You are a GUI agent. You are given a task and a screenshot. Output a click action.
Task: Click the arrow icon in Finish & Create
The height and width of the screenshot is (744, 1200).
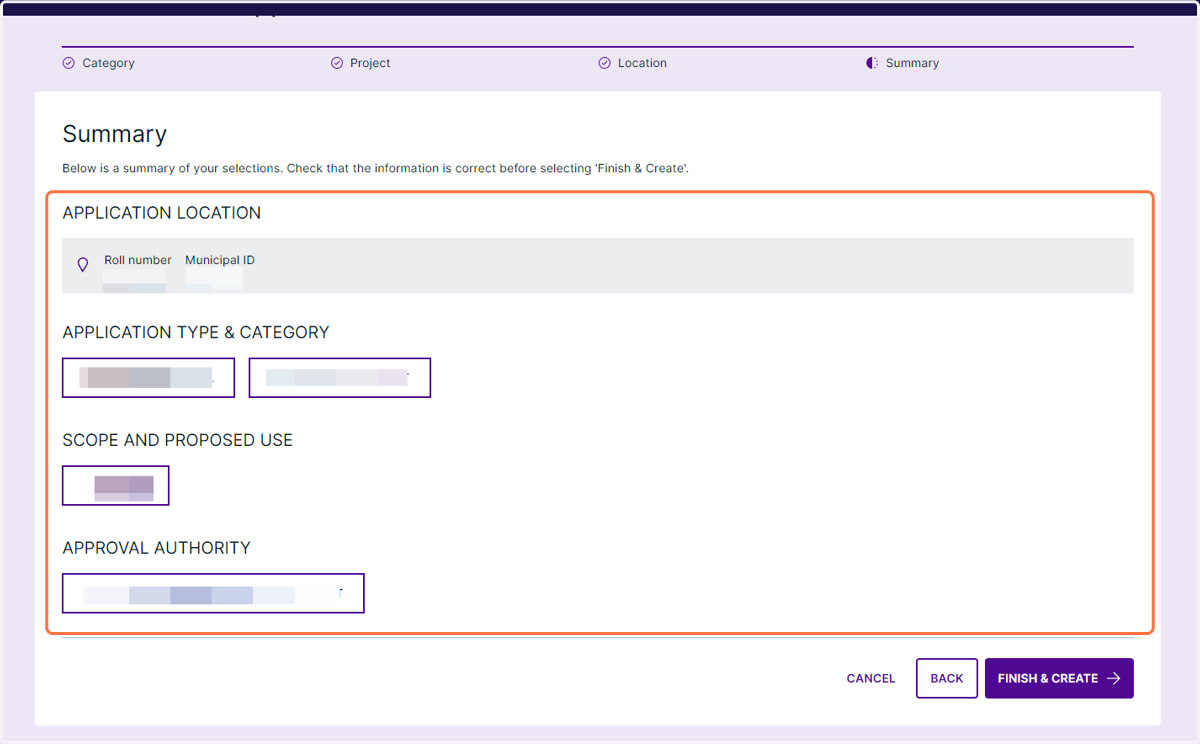pos(1114,678)
